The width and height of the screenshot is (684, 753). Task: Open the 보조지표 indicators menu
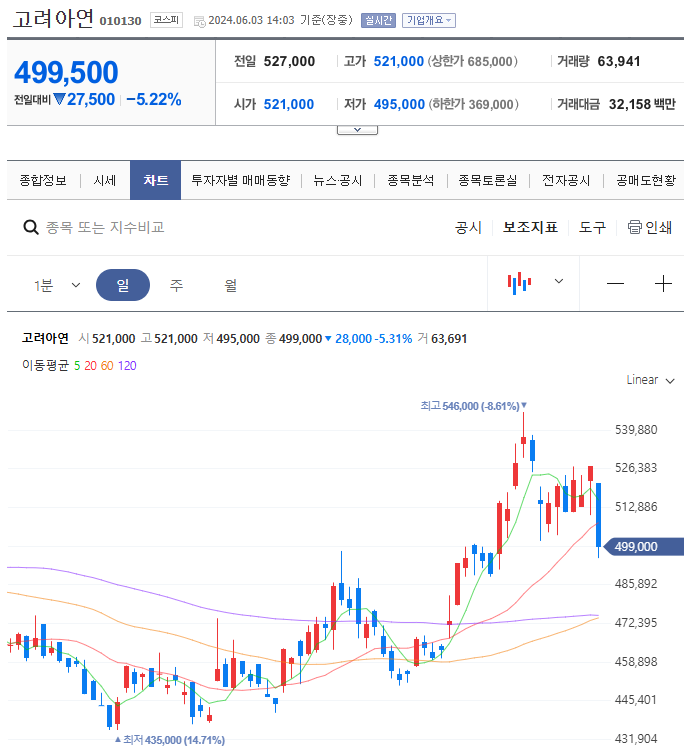pyautogui.click(x=530, y=227)
